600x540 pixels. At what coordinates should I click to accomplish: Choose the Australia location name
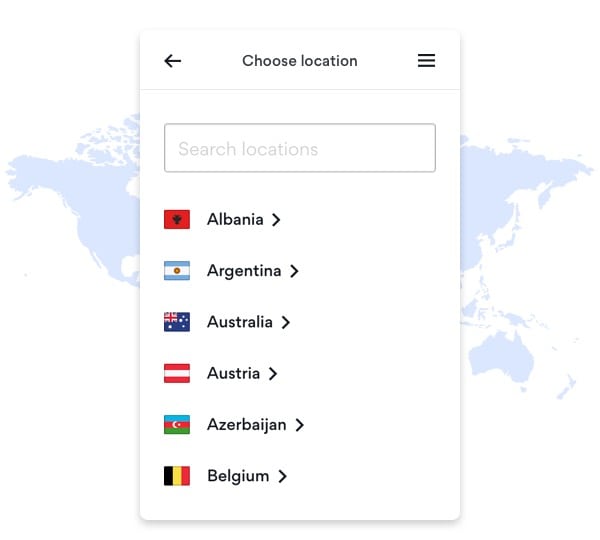pos(240,322)
